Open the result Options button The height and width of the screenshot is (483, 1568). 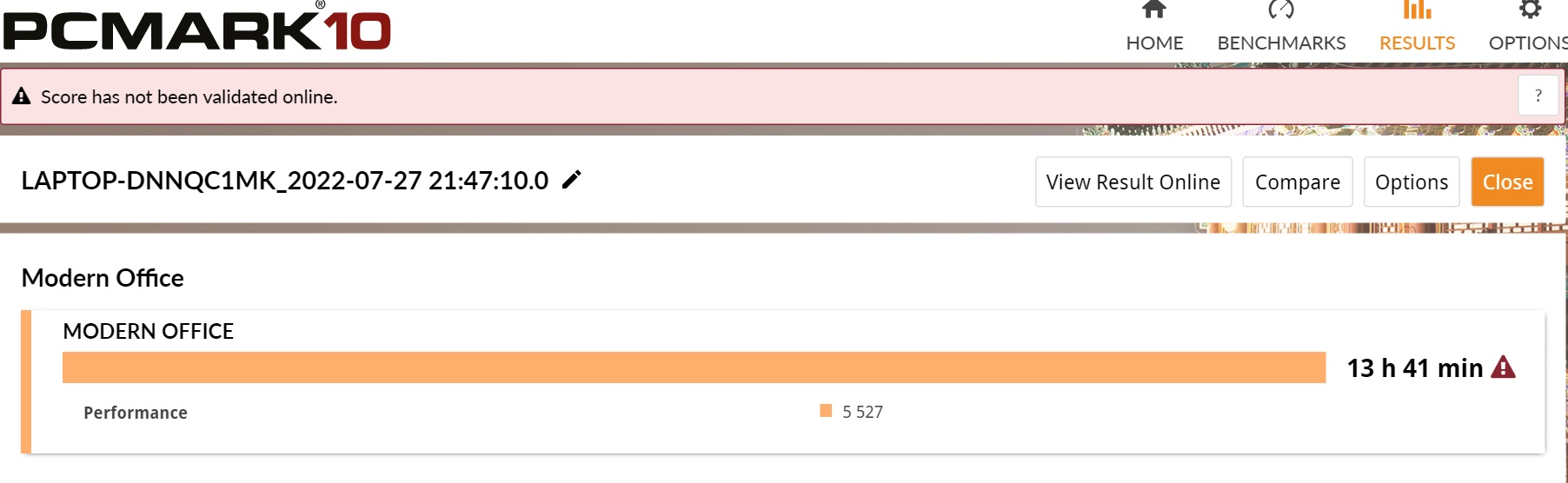point(1412,182)
